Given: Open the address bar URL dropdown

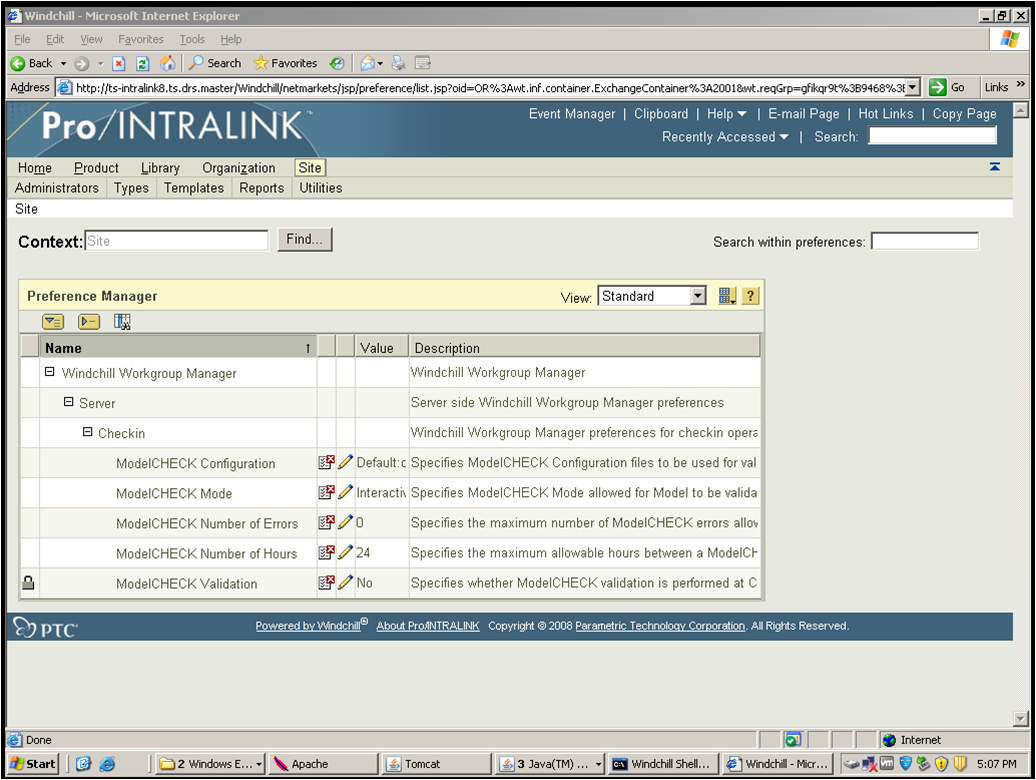Looking at the screenshot, I should pos(912,87).
